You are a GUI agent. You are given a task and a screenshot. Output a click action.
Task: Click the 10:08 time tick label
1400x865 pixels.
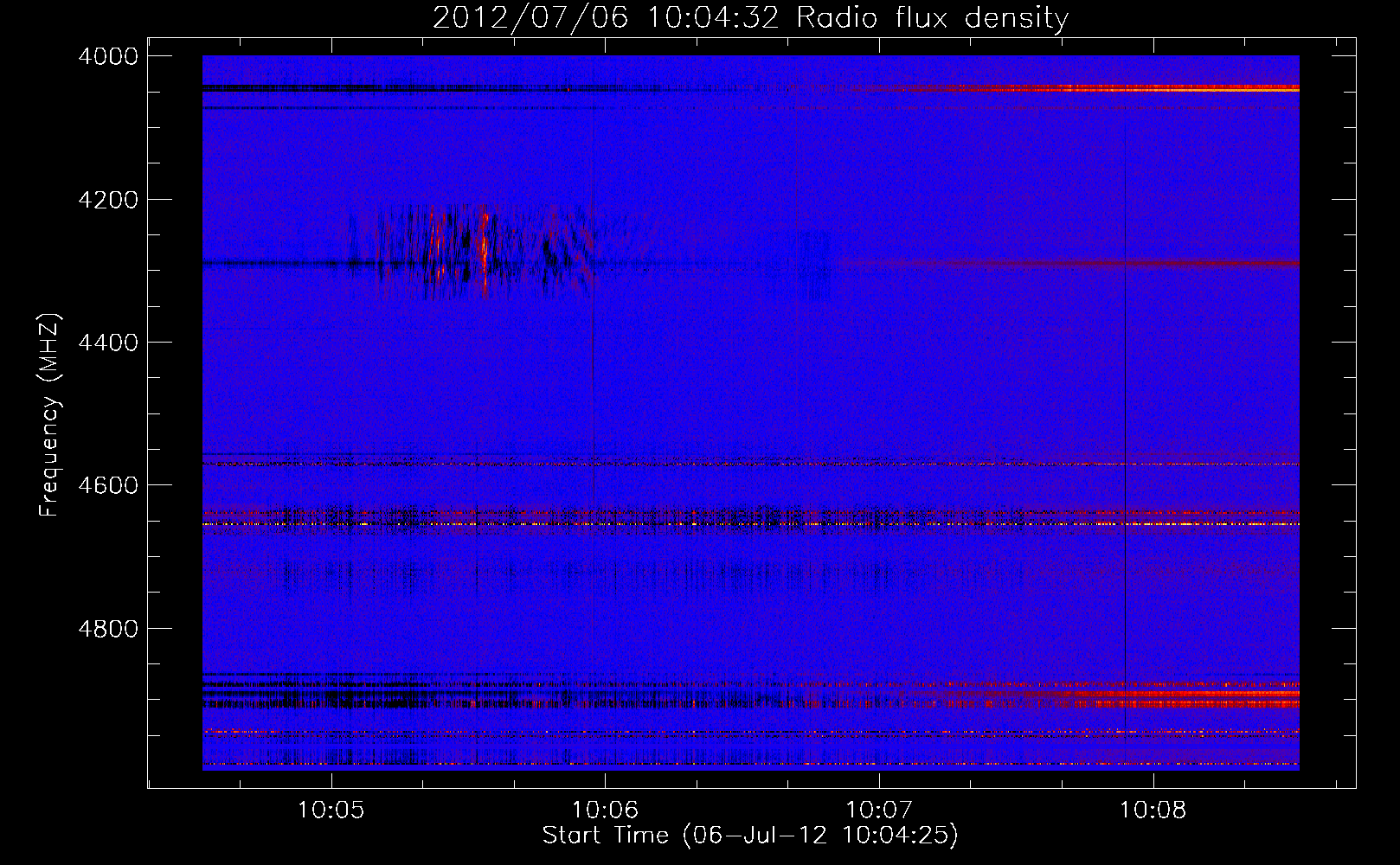(x=1153, y=810)
